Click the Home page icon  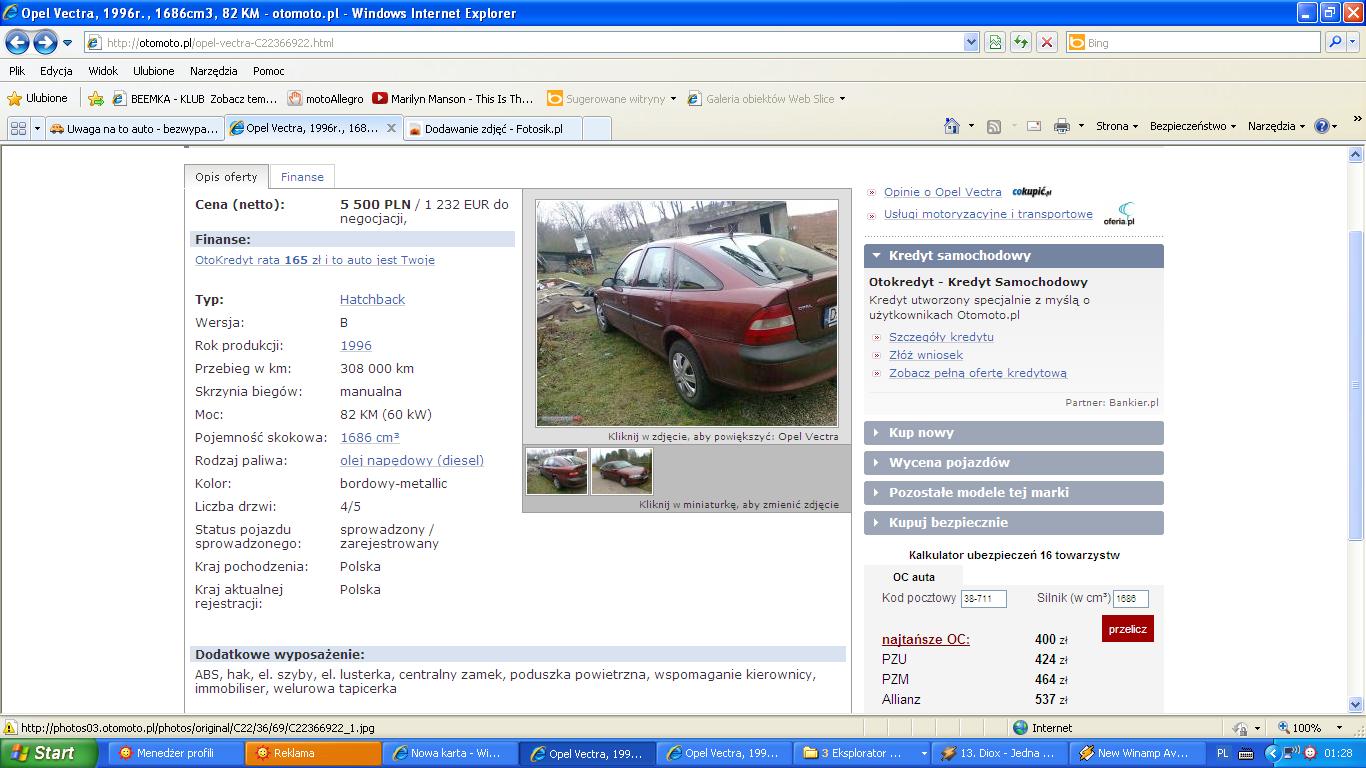click(x=952, y=126)
